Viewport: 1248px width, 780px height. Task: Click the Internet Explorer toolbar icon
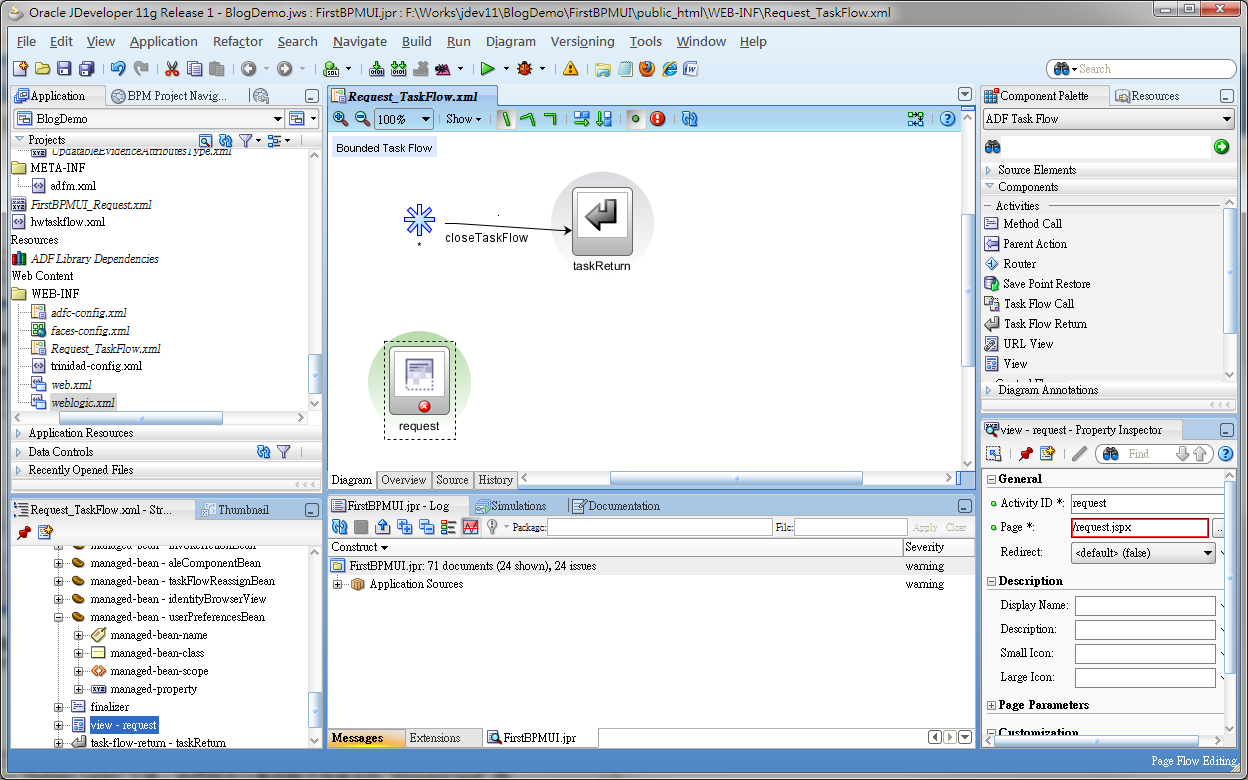[669, 69]
